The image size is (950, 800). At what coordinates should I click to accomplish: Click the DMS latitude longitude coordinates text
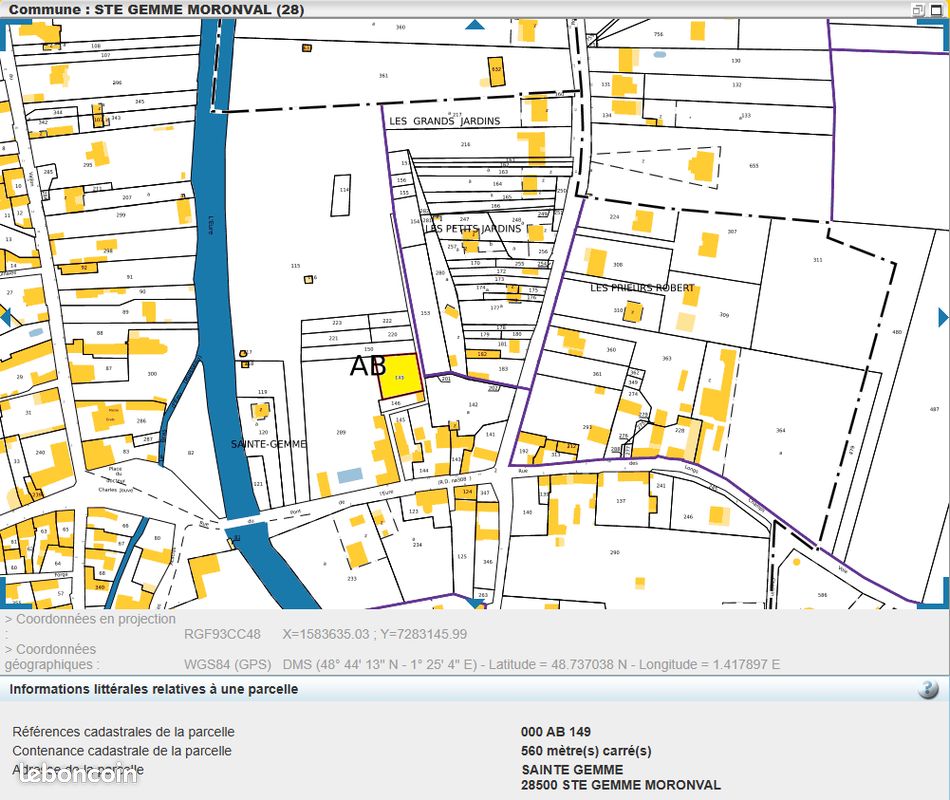(x=531, y=664)
